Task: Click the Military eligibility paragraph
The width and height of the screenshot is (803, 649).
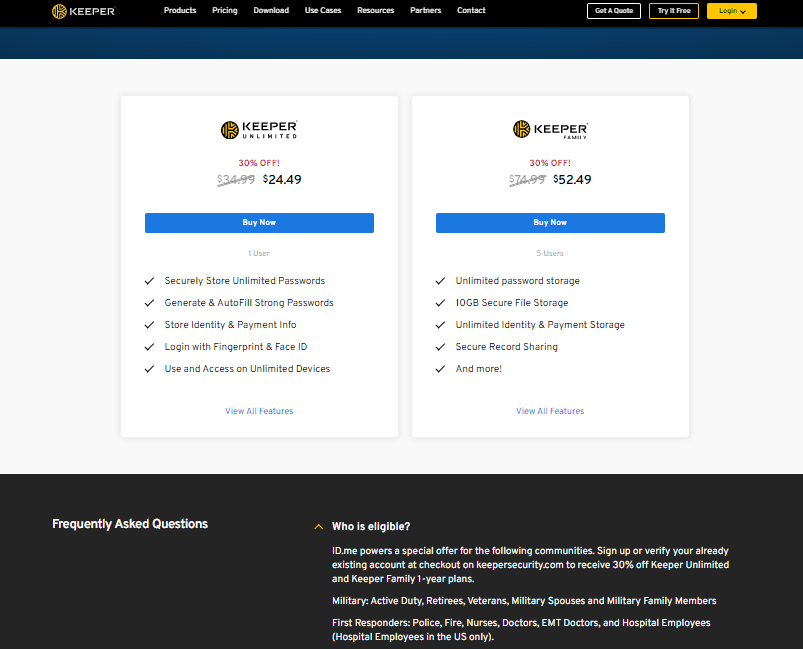Action: (524, 601)
